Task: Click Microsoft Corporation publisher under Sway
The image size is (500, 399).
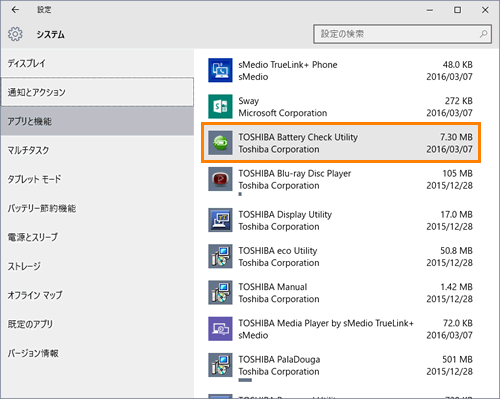Action: (x=283, y=113)
